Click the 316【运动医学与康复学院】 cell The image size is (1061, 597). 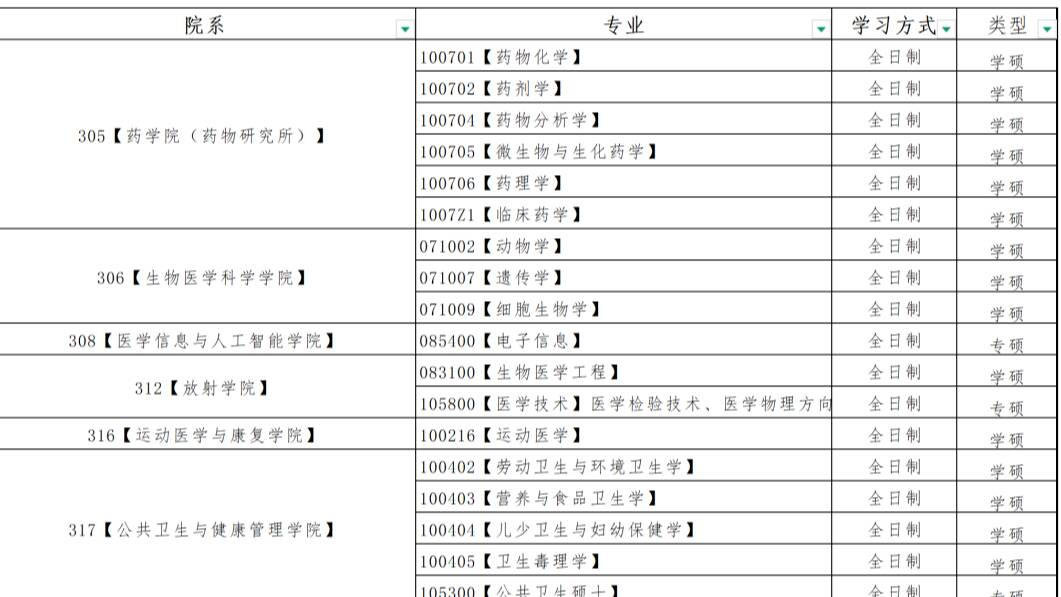207,435
